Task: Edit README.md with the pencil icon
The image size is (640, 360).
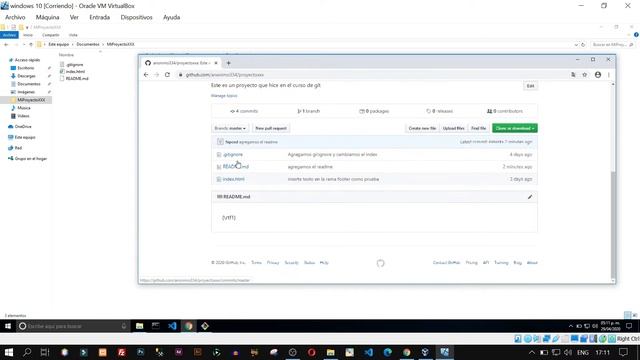Action: [530, 197]
